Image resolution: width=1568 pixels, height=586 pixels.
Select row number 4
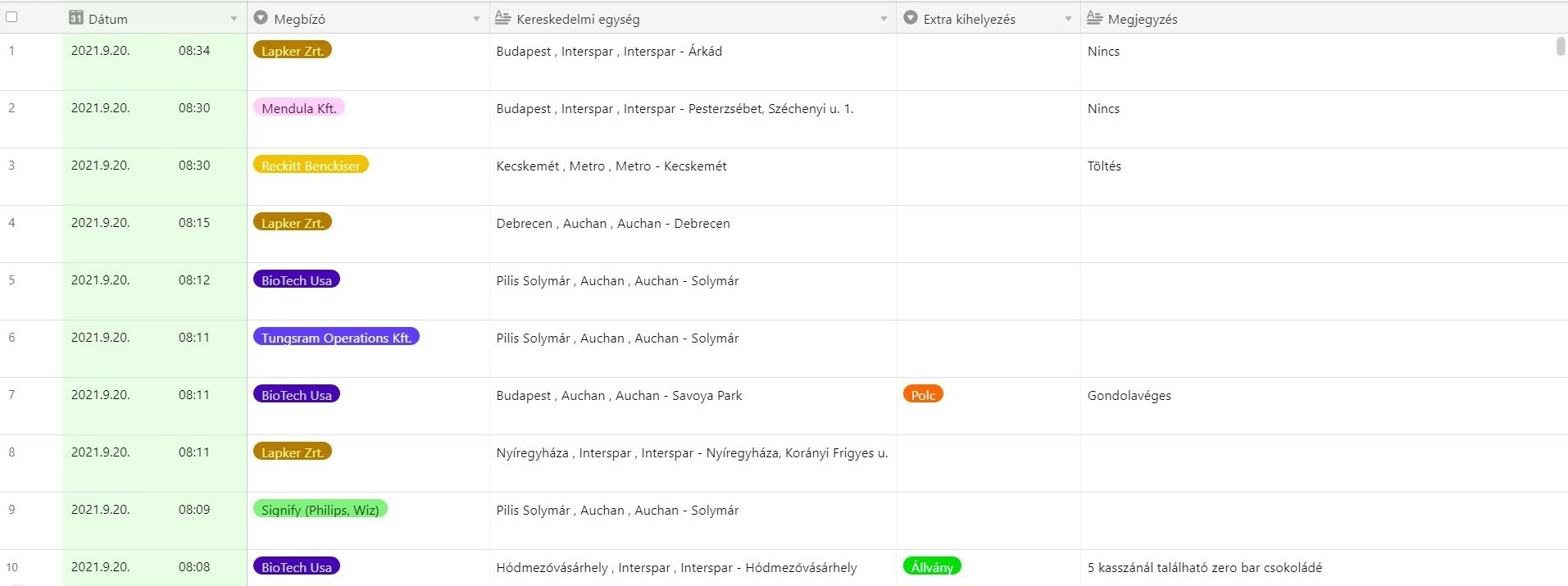click(11, 223)
